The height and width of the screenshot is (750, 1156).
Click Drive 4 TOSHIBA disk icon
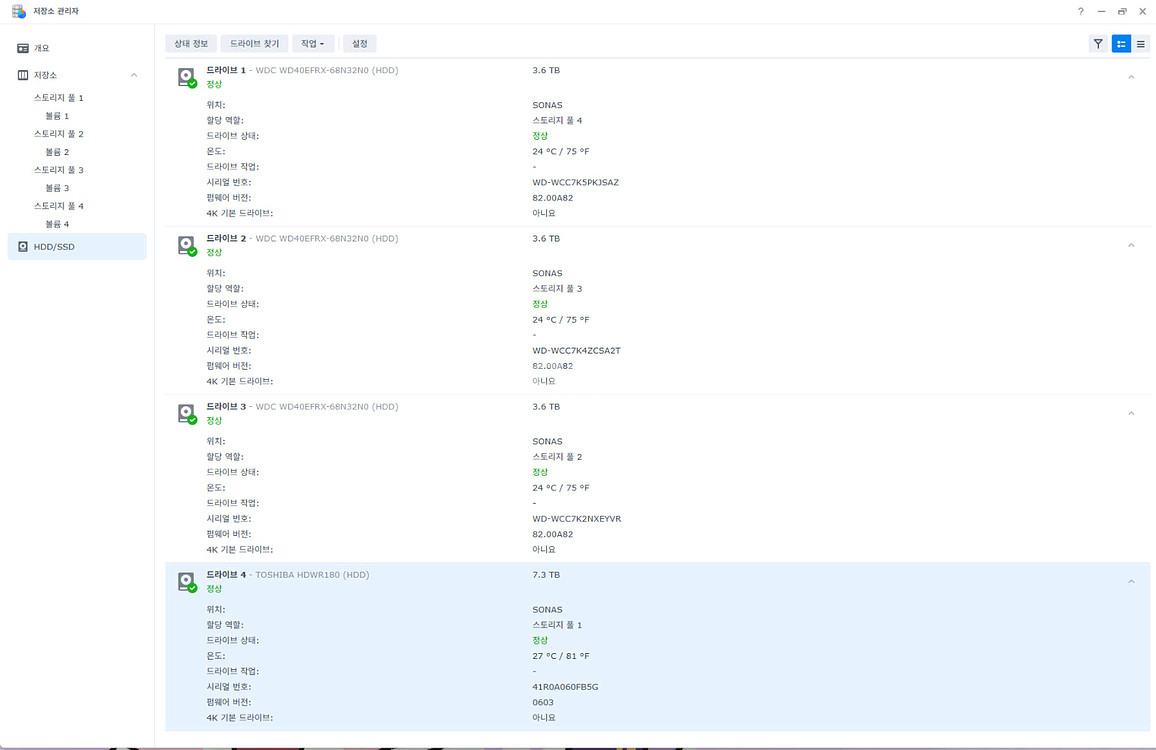point(186,581)
